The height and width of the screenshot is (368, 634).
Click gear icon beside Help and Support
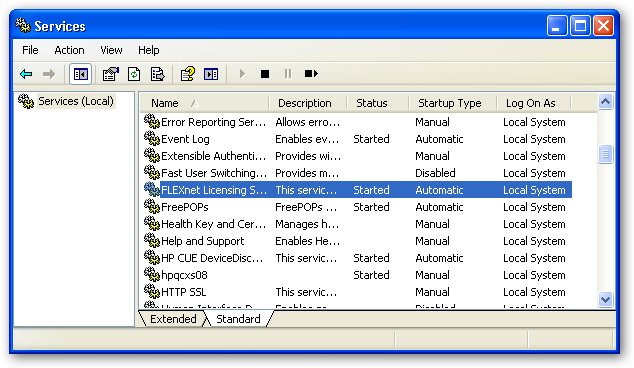pyautogui.click(x=152, y=241)
